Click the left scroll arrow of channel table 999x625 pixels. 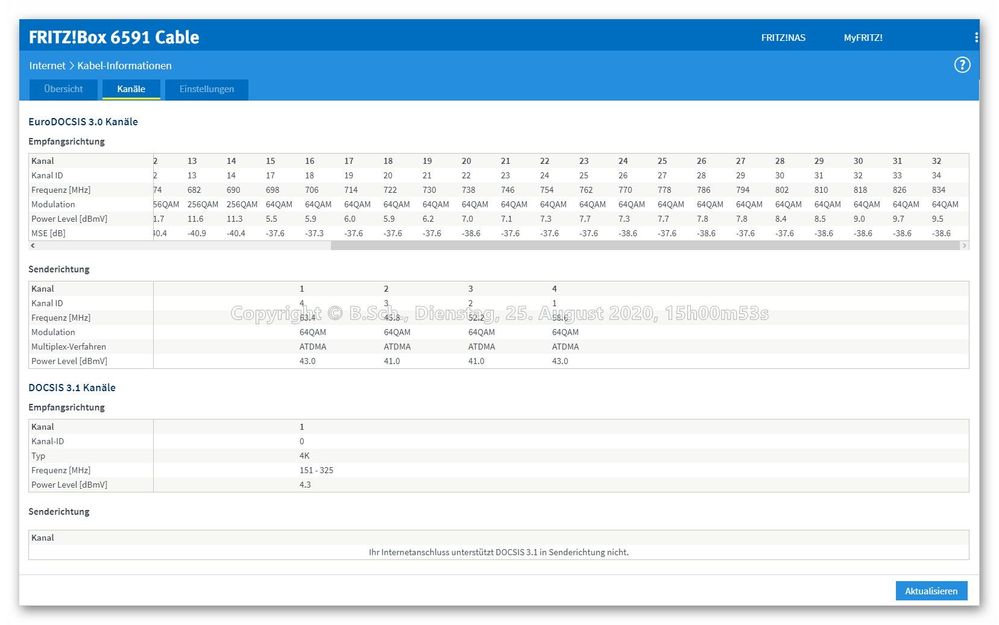pos(32,245)
